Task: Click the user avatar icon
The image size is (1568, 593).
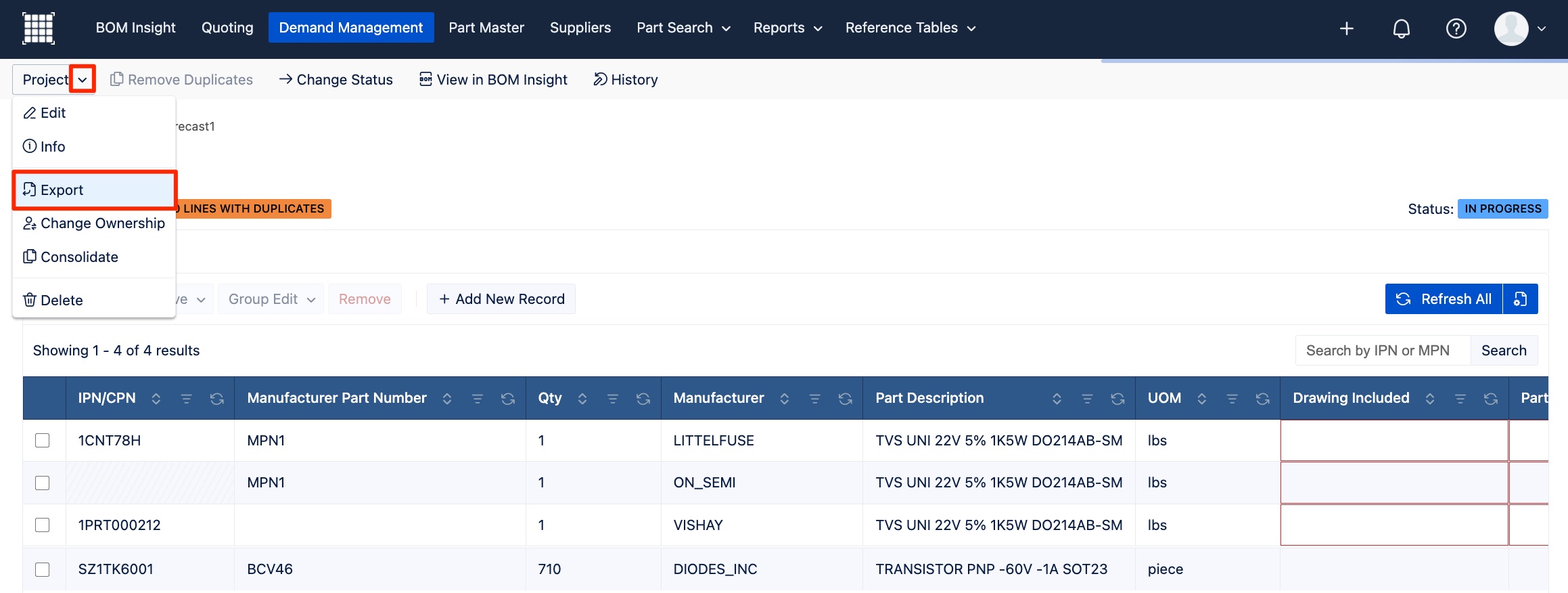Action: (x=1511, y=28)
